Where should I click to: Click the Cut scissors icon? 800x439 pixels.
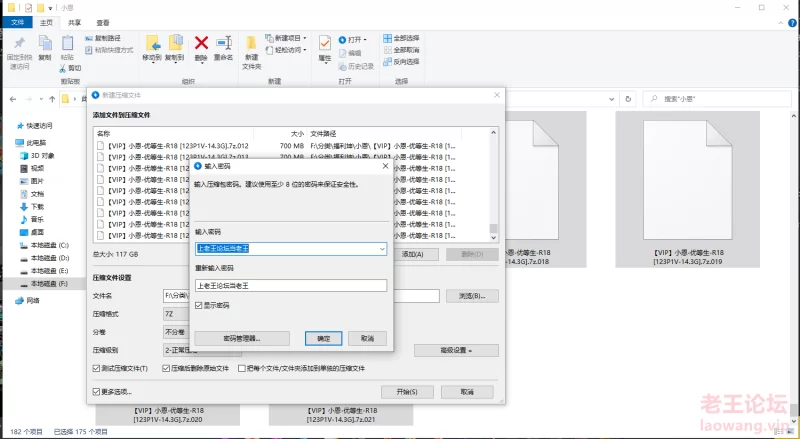63,68
